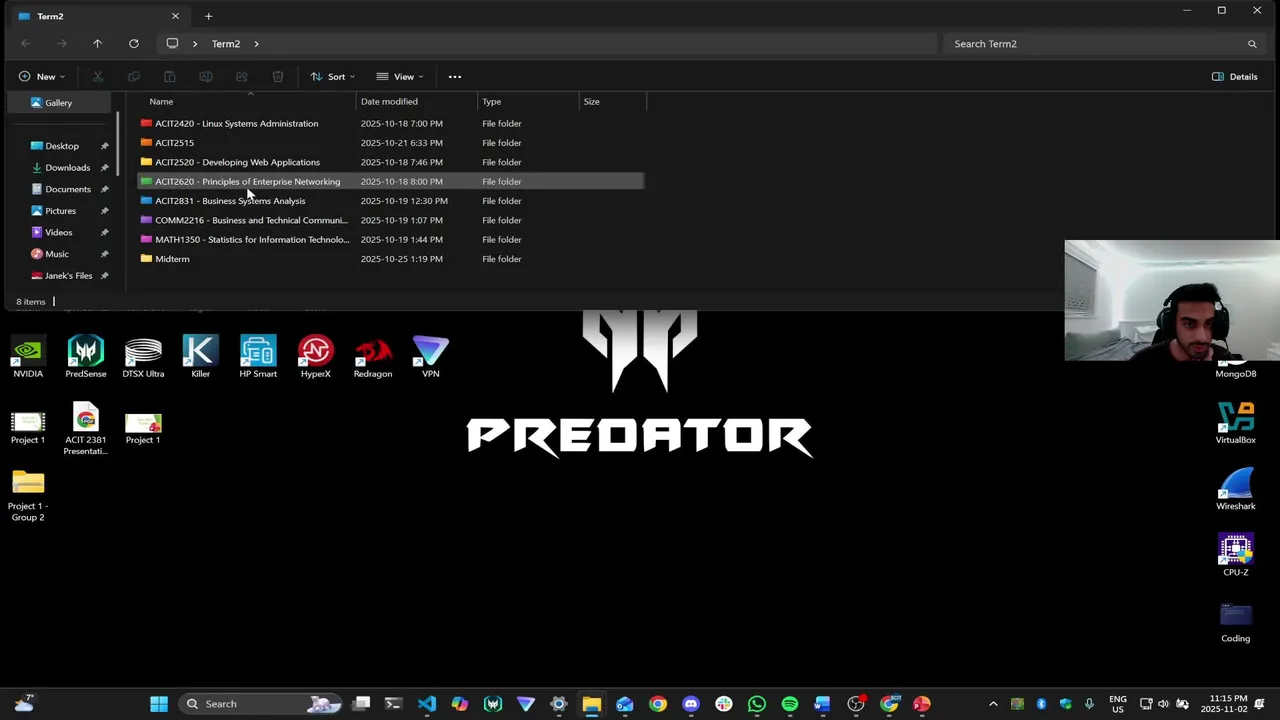Click the Term2 breadcrumb in address bar
The height and width of the screenshot is (720, 1280).
point(226,44)
